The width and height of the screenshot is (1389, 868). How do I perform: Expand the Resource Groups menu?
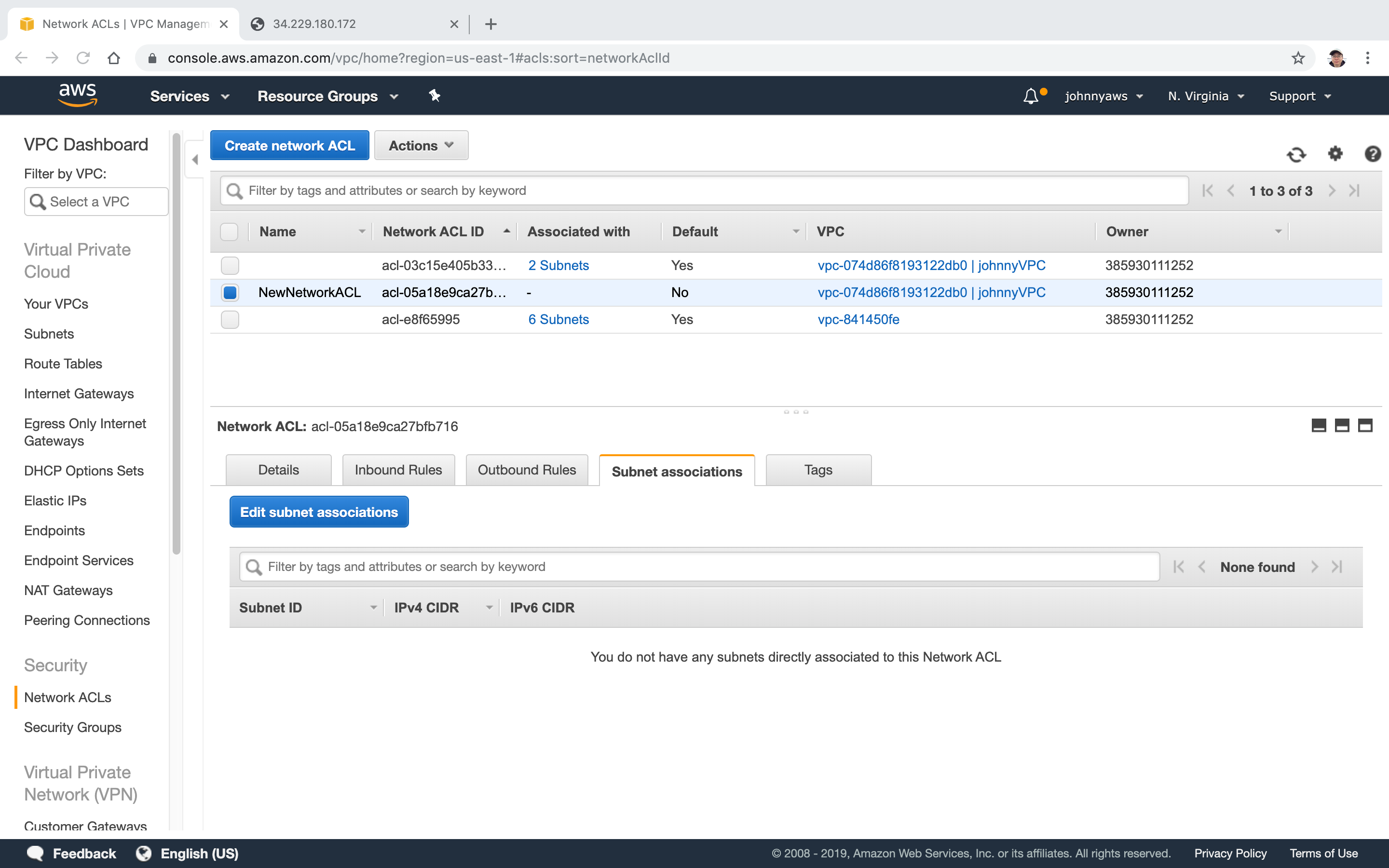pyautogui.click(x=328, y=96)
